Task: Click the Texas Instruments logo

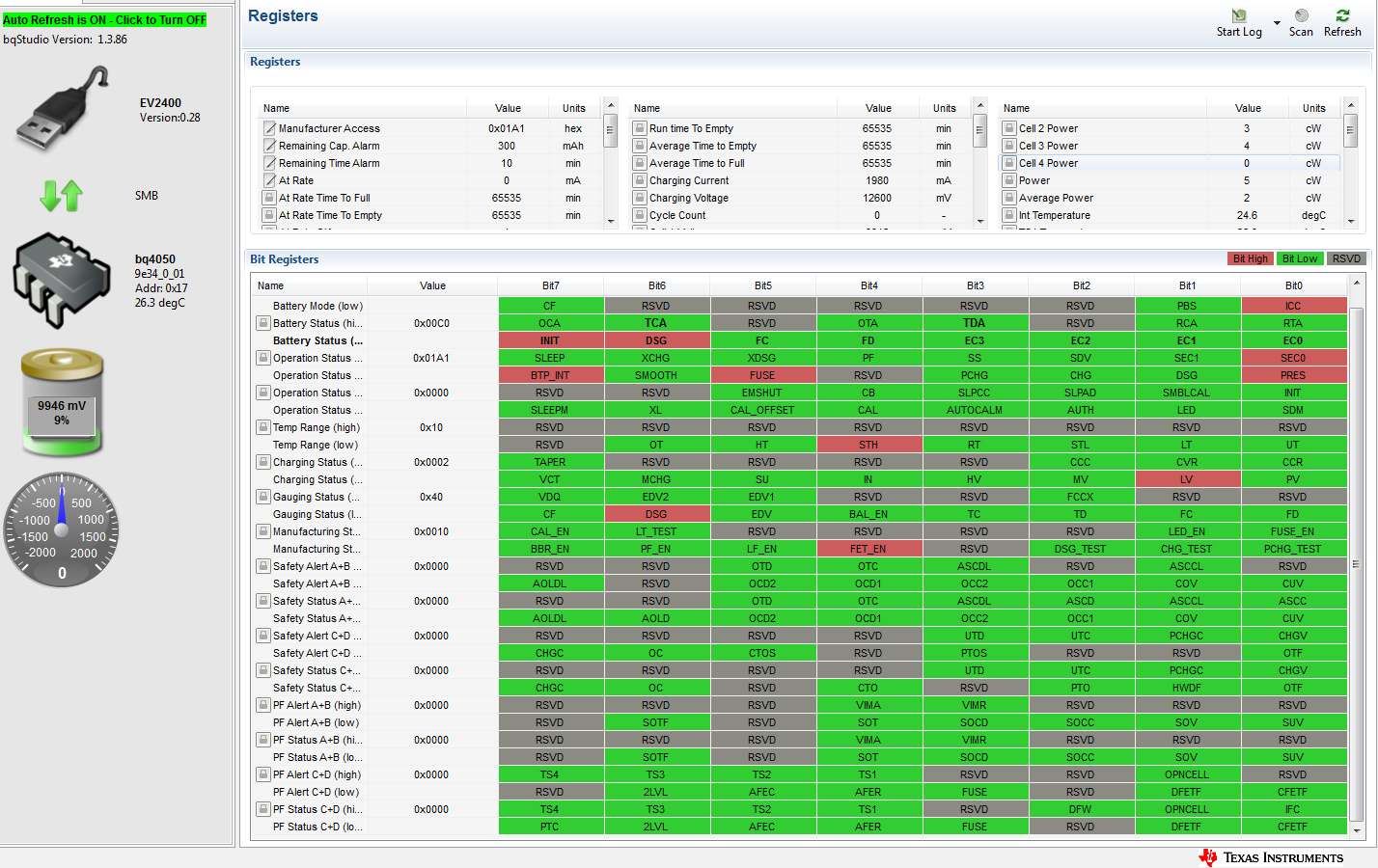Action: click(1271, 857)
